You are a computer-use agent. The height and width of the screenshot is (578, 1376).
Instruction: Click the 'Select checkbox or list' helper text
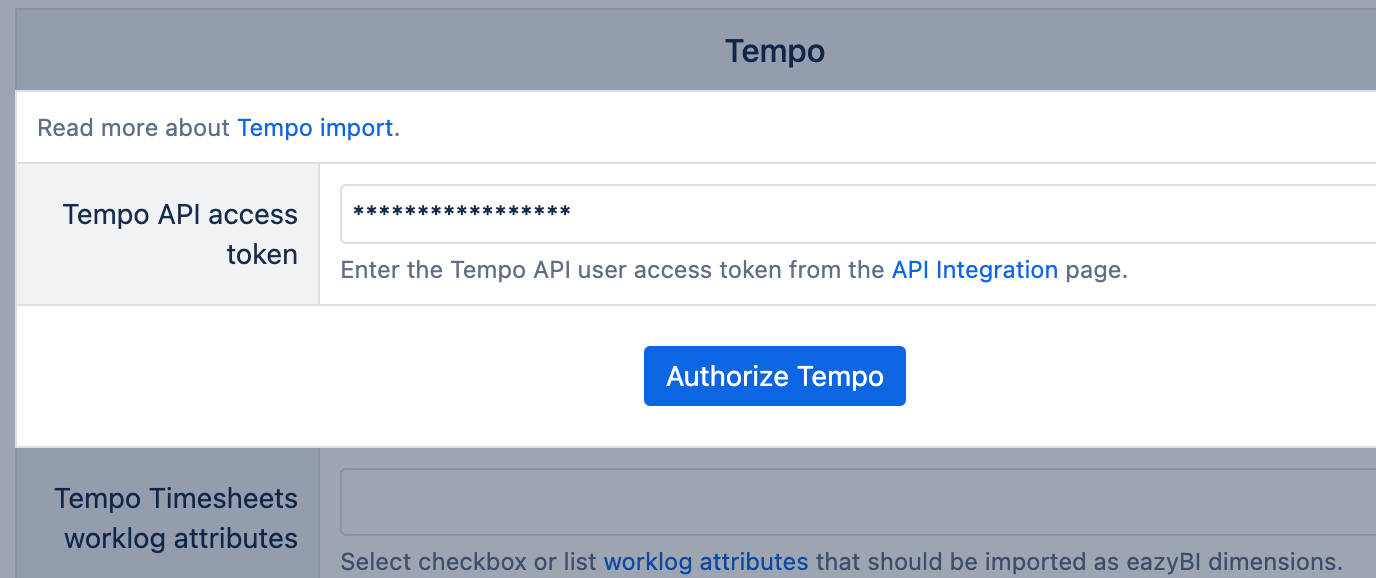[x=469, y=561]
